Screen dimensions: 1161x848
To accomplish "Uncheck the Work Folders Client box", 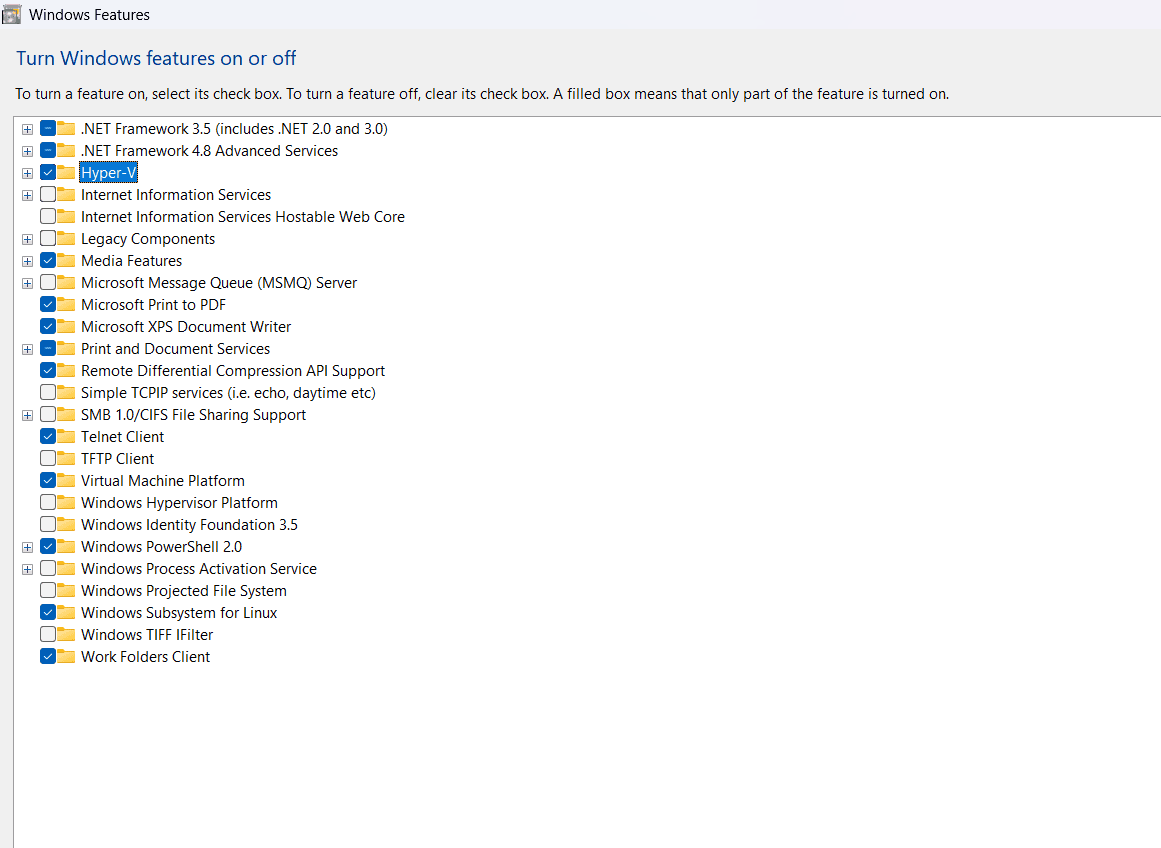I will (48, 656).
